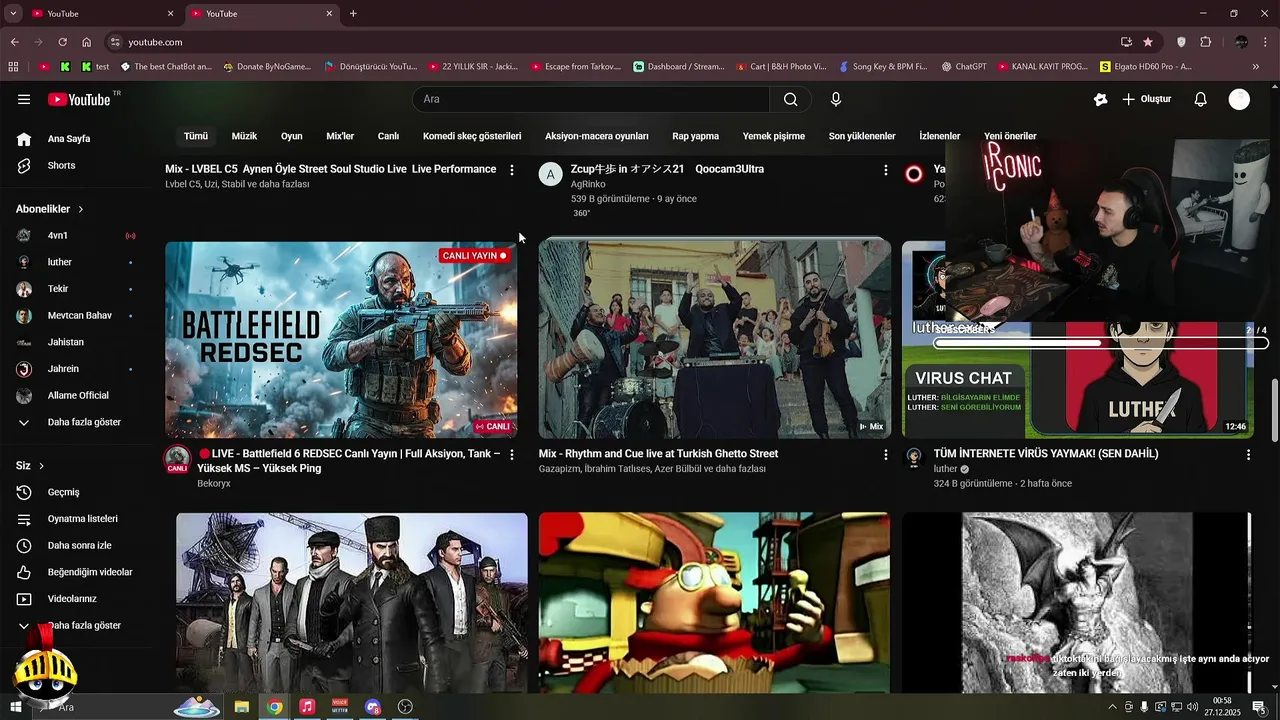
Task: Open File Explorer from the taskbar
Action: 242,707
